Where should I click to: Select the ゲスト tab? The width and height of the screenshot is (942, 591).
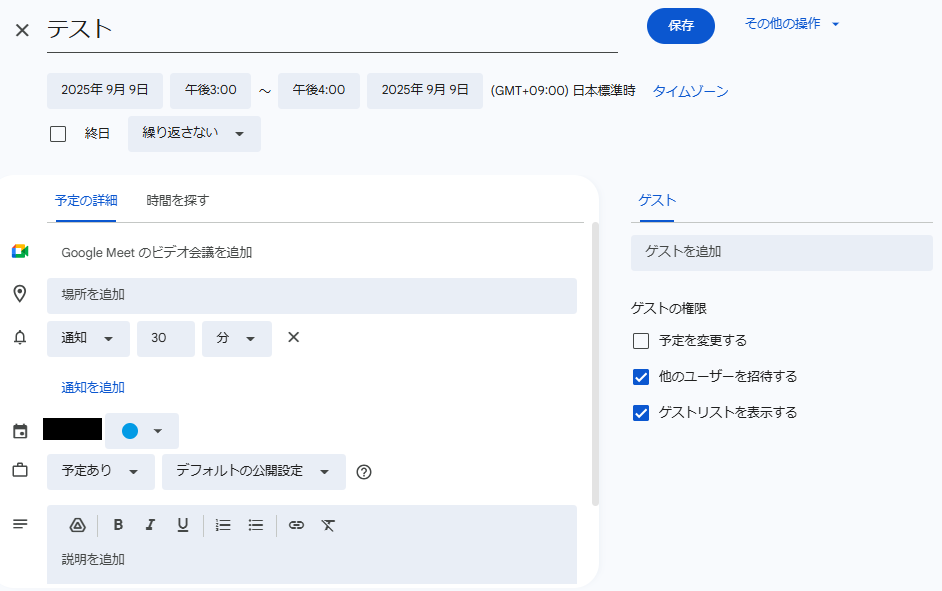pyautogui.click(x=657, y=200)
